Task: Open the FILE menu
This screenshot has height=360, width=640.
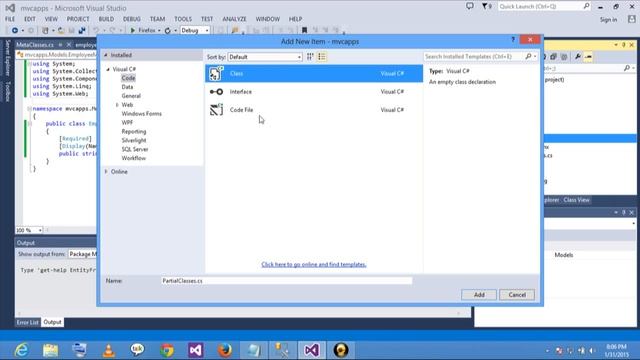Action: coord(10,19)
